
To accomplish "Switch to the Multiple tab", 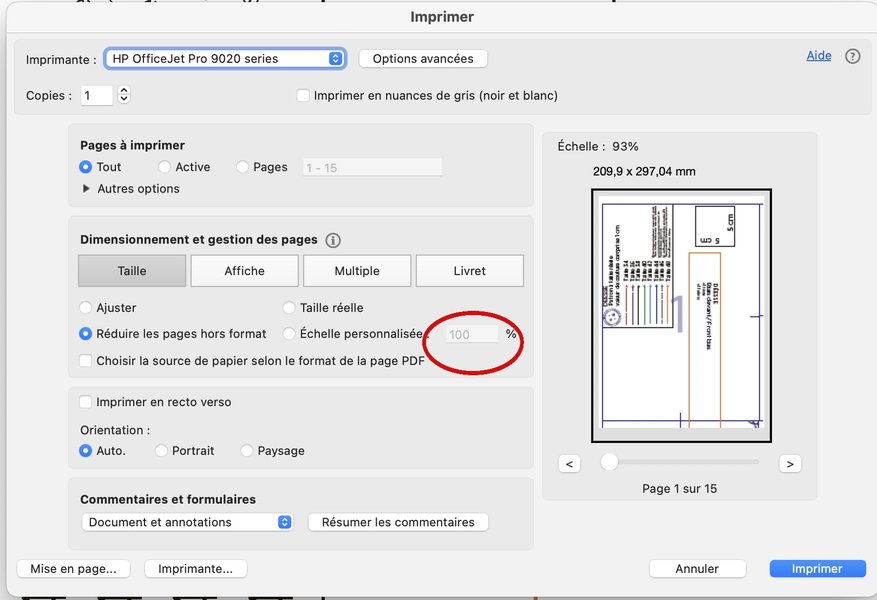I will (357, 271).
